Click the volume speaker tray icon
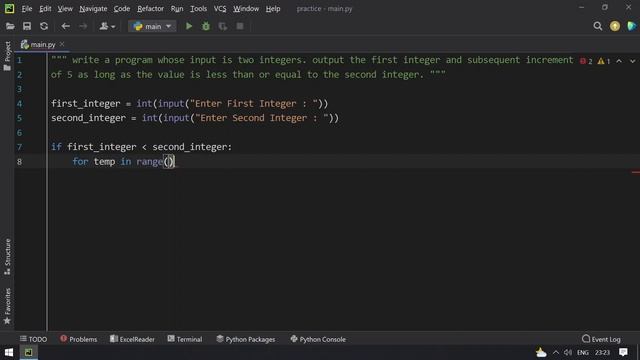 point(568,352)
